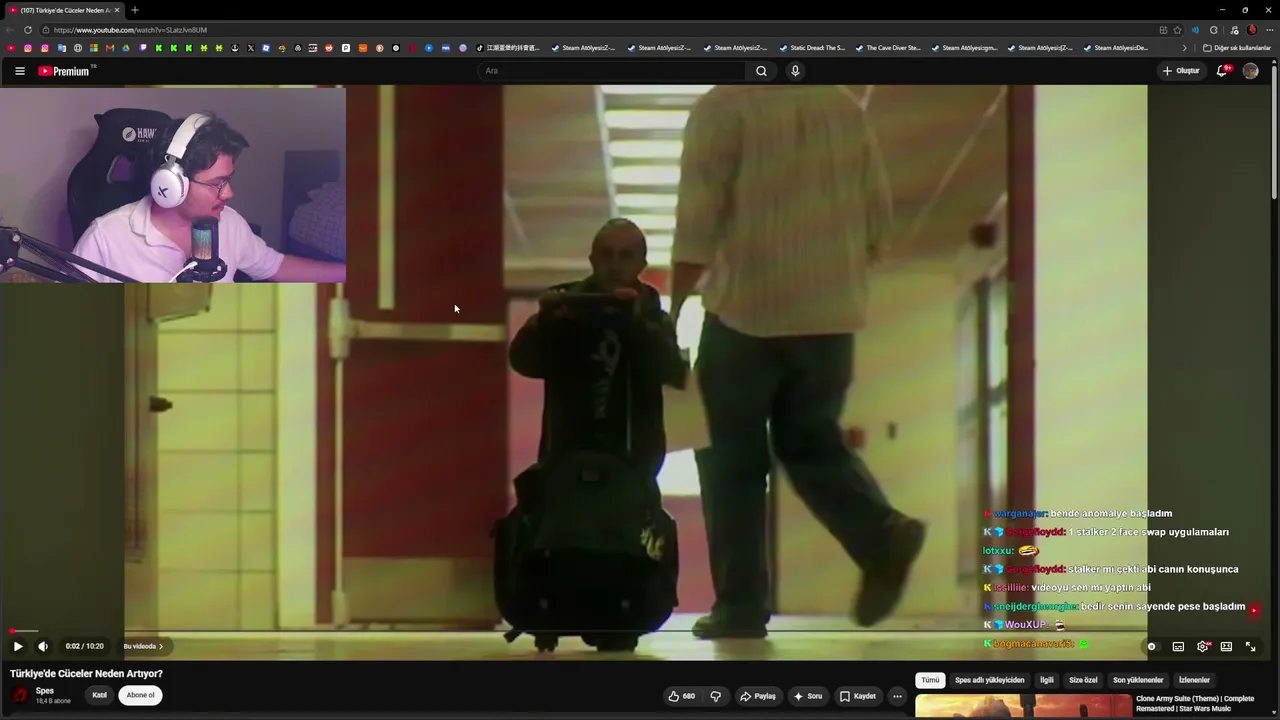Dislike the video with thumbs down
1280x720 pixels.
point(716,696)
